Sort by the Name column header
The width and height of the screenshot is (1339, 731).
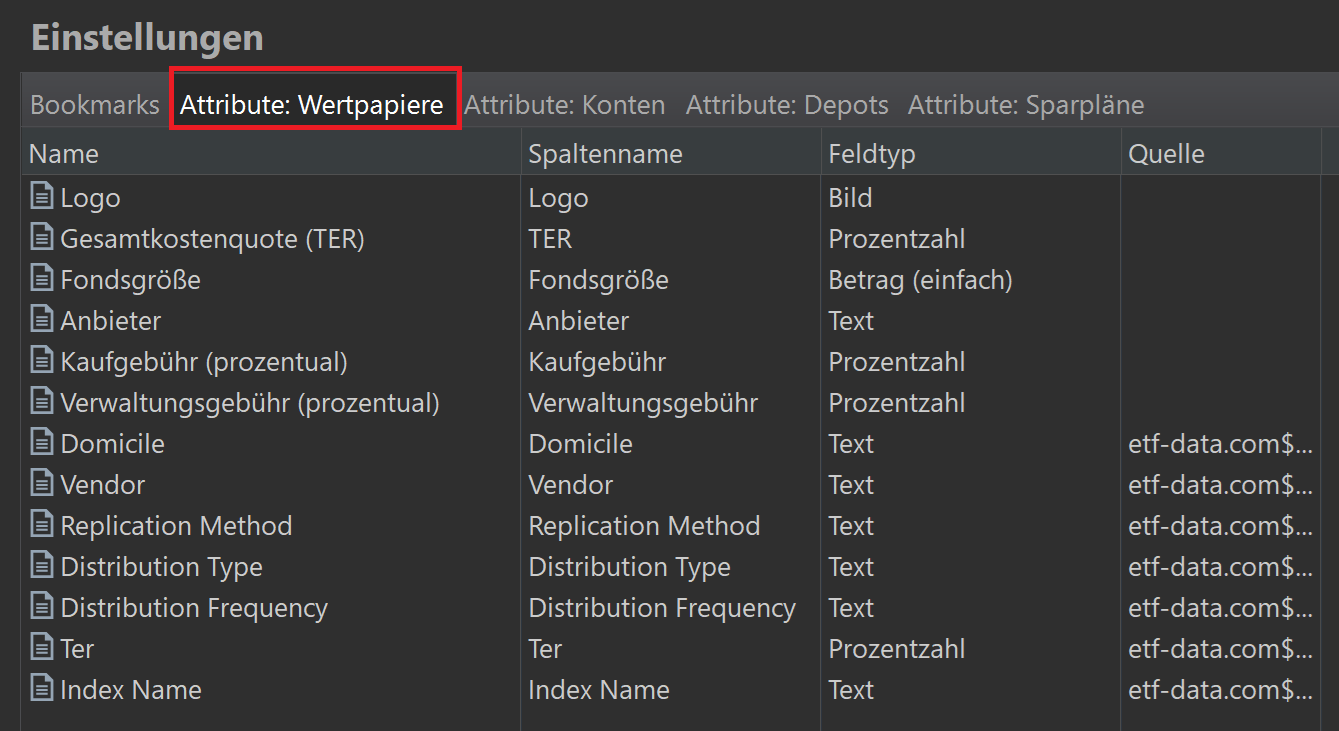(64, 154)
